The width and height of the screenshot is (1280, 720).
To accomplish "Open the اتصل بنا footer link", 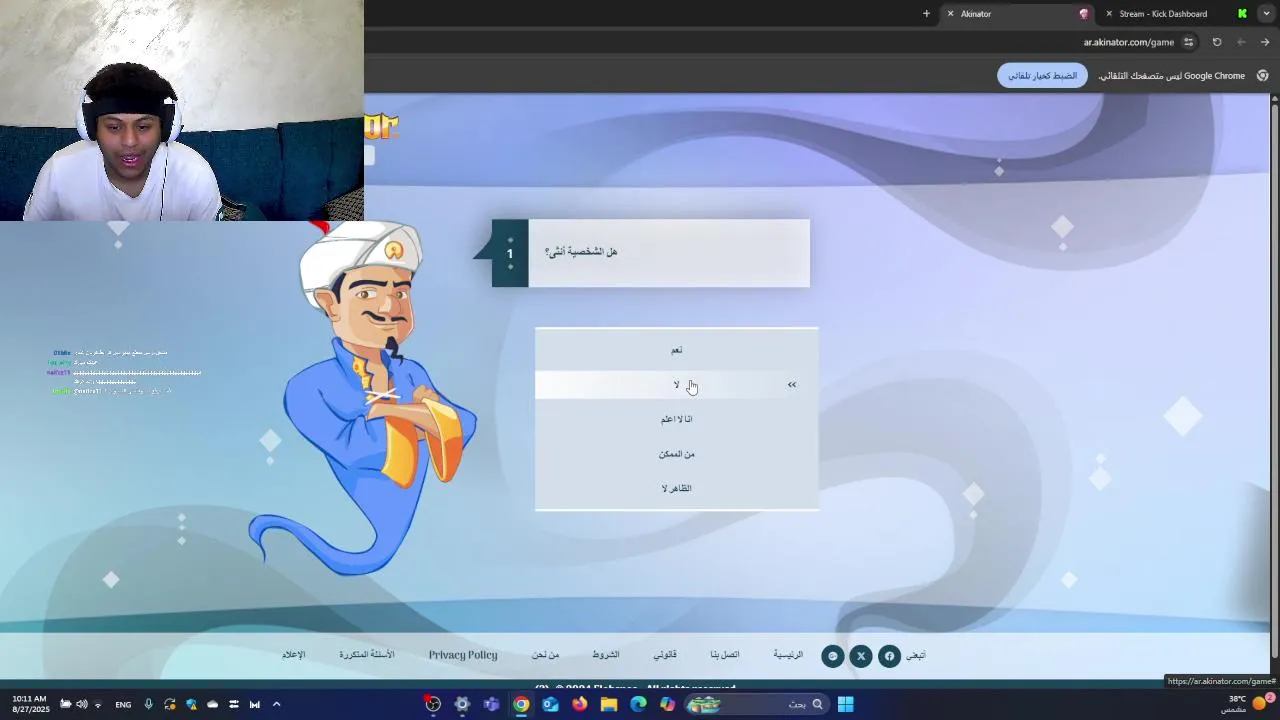I will click(x=725, y=655).
